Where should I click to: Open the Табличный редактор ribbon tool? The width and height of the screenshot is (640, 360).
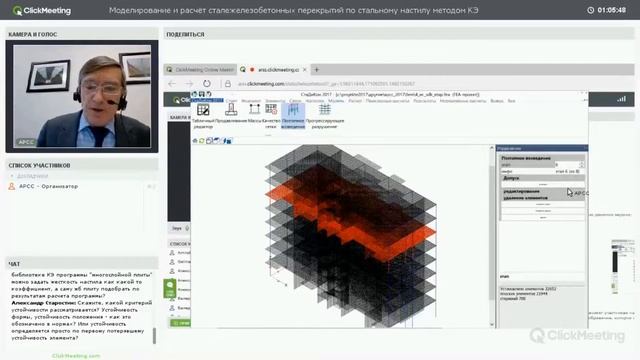203,116
